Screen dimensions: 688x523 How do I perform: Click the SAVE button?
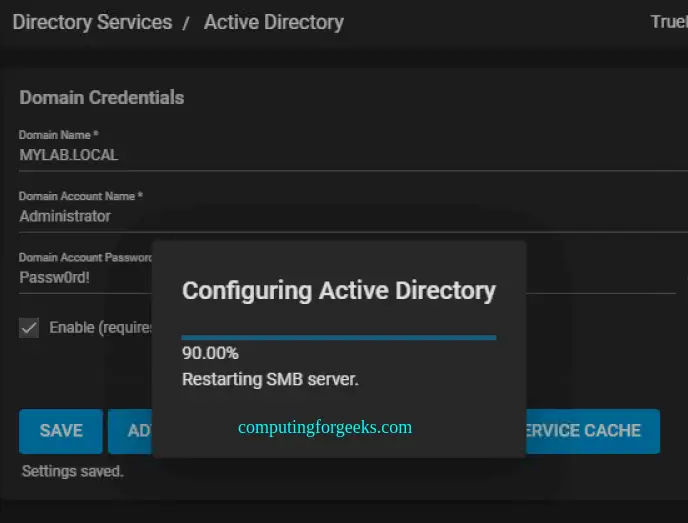pyautogui.click(x=61, y=431)
